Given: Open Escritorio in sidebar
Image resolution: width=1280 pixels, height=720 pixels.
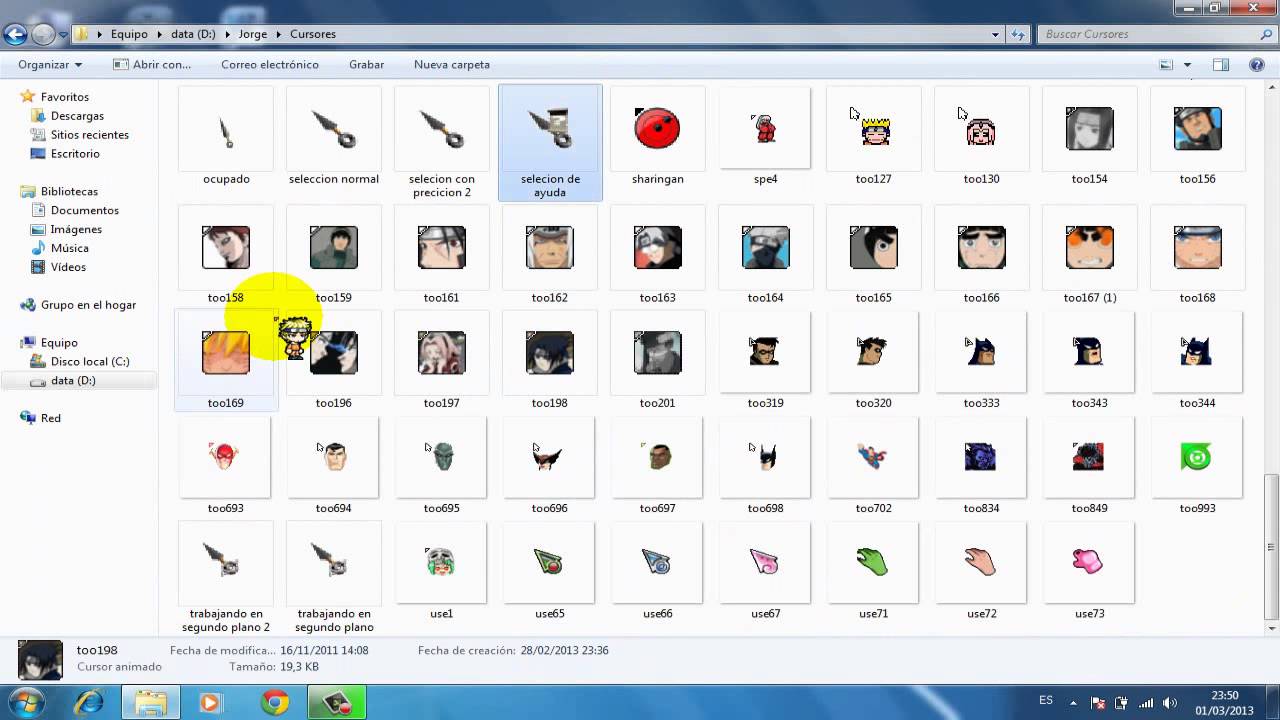Looking at the screenshot, I should tap(75, 154).
